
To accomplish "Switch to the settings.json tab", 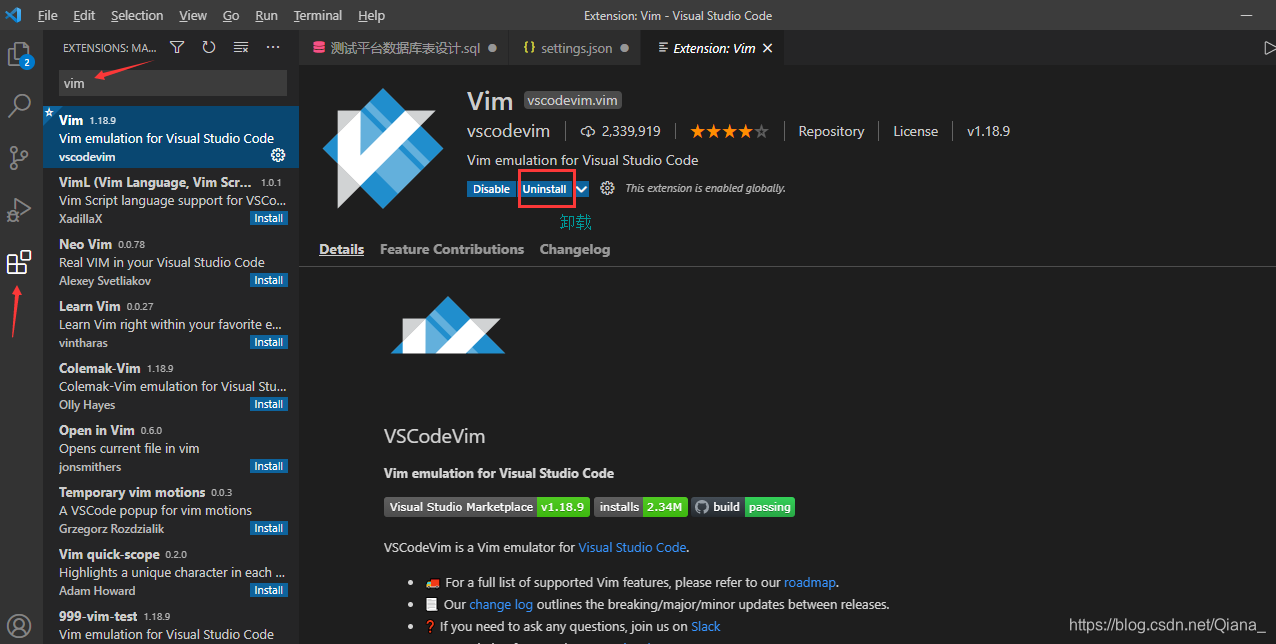I will click(575, 48).
